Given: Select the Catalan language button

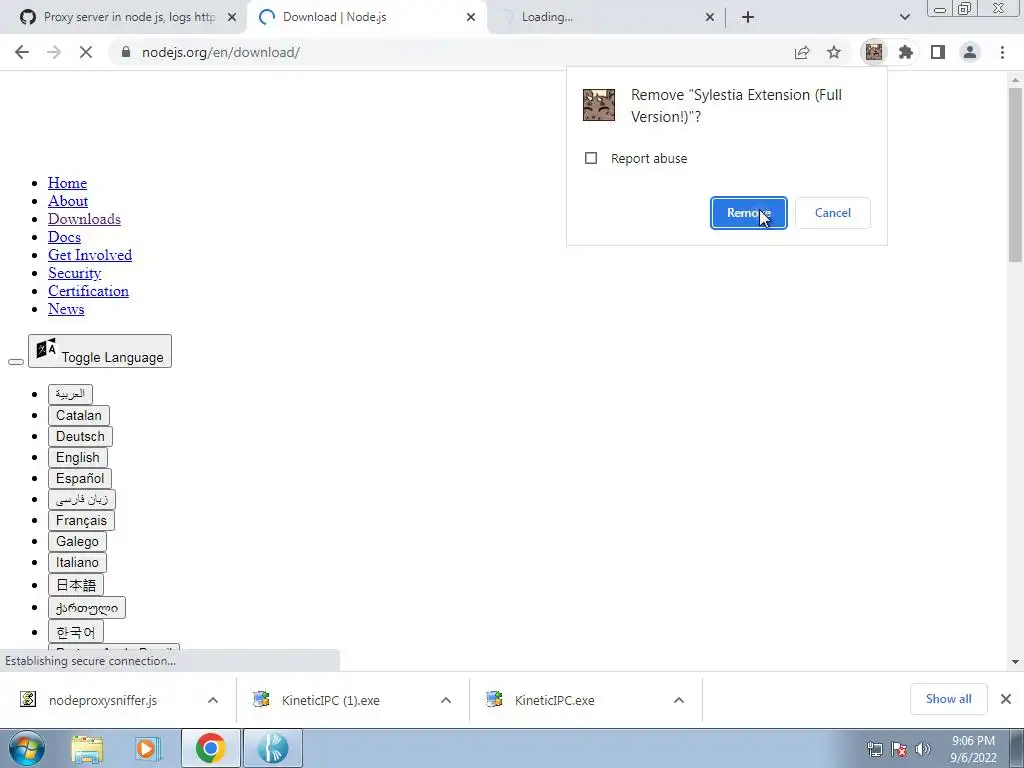Looking at the screenshot, I should pyautogui.click(x=78, y=415).
